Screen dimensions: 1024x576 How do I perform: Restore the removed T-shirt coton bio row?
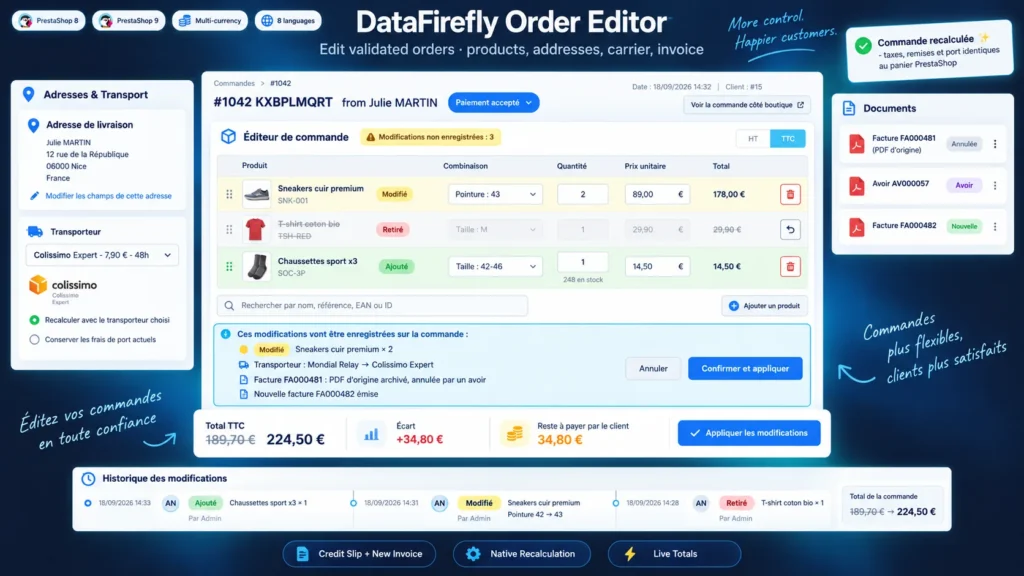(790, 229)
